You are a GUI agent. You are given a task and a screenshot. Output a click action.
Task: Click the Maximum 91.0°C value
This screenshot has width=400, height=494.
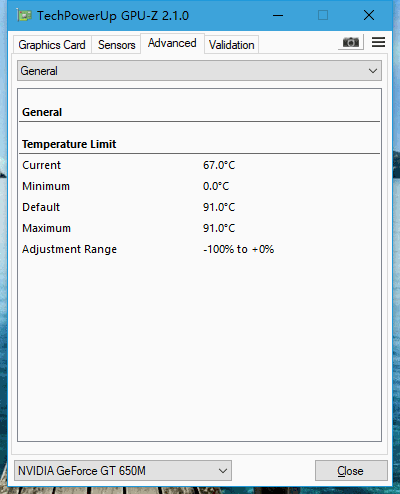[x=219, y=228]
